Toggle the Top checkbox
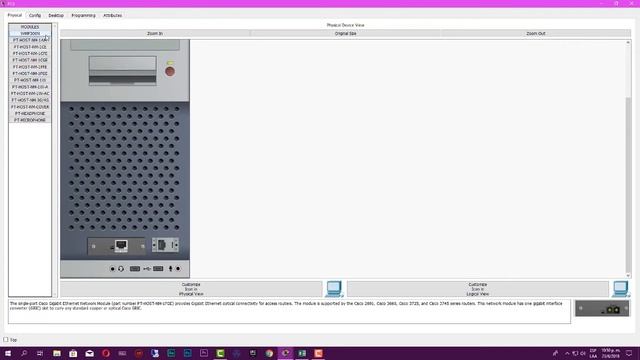The image size is (640, 360). click(6, 340)
